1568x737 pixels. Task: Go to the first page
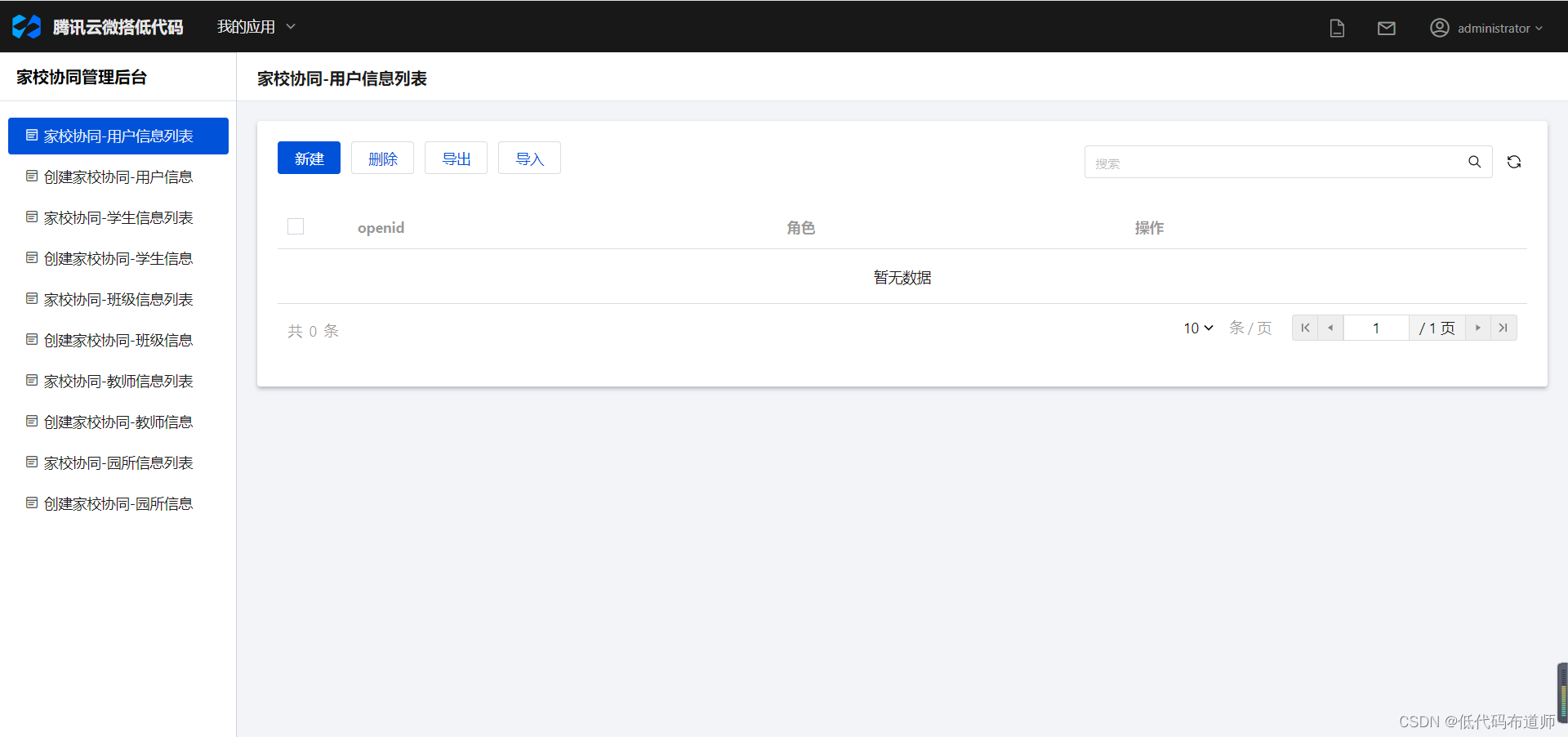pyautogui.click(x=1305, y=328)
